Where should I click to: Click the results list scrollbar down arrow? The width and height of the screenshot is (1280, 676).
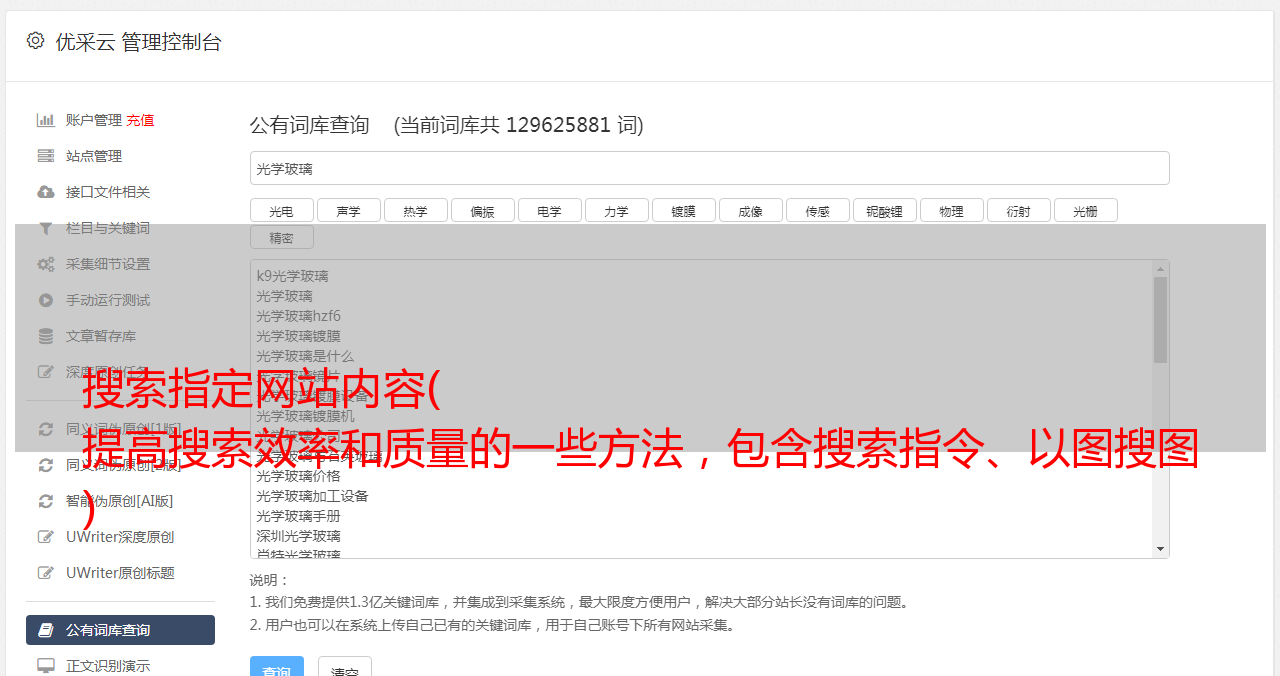1160,549
